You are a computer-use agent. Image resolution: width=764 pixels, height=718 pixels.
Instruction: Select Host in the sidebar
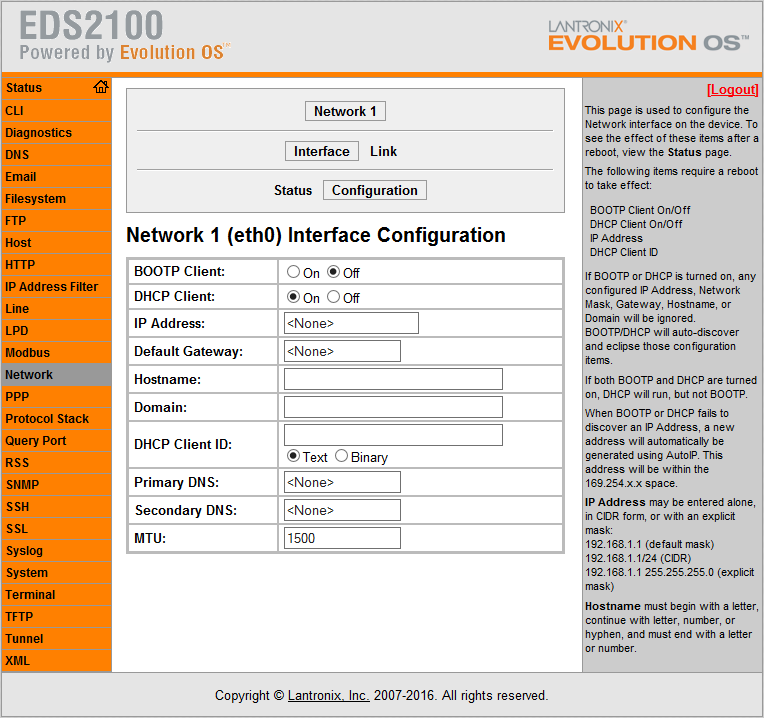click(57, 243)
